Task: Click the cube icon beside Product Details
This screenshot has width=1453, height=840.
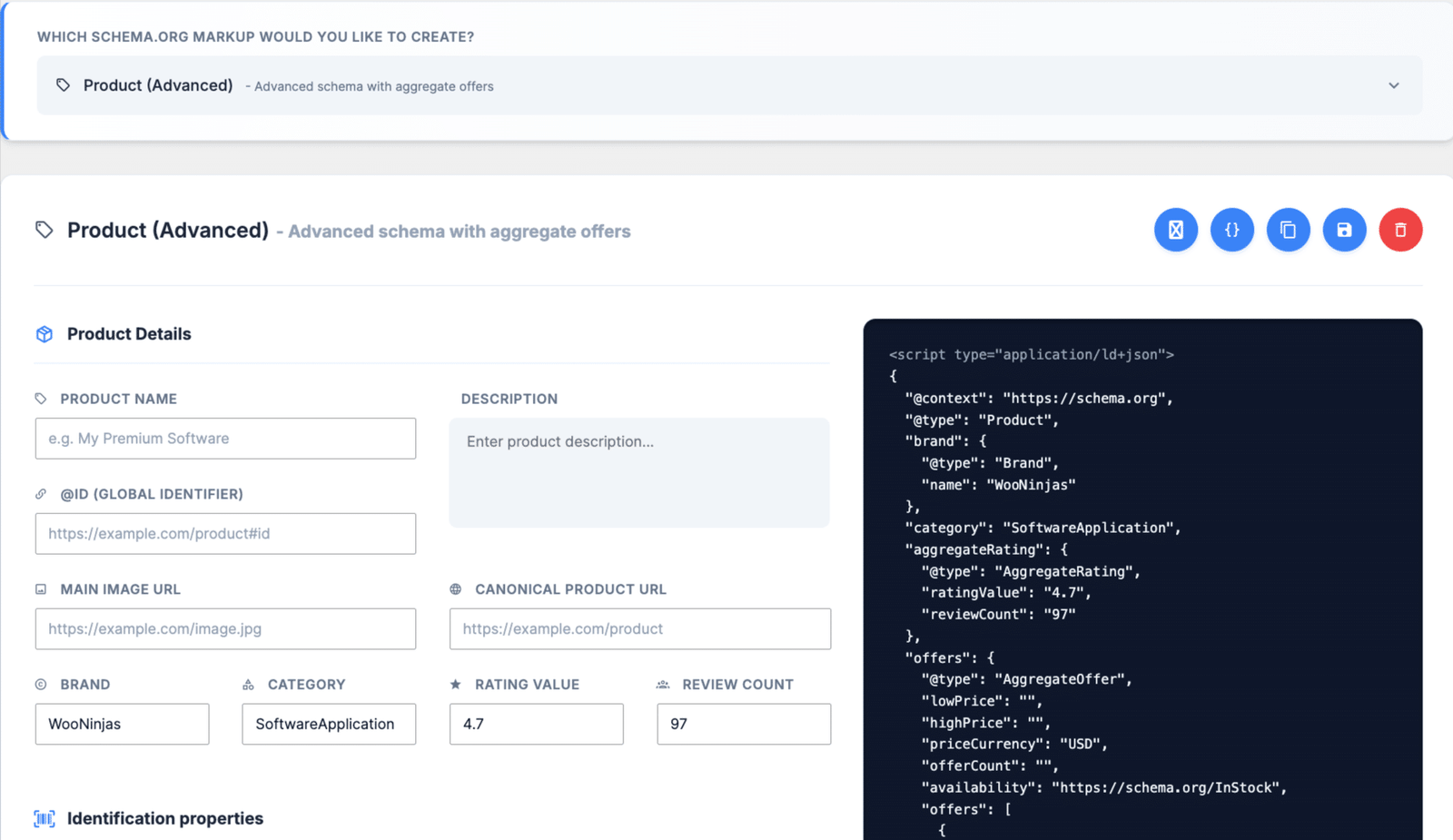Action: pyautogui.click(x=44, y=334)
